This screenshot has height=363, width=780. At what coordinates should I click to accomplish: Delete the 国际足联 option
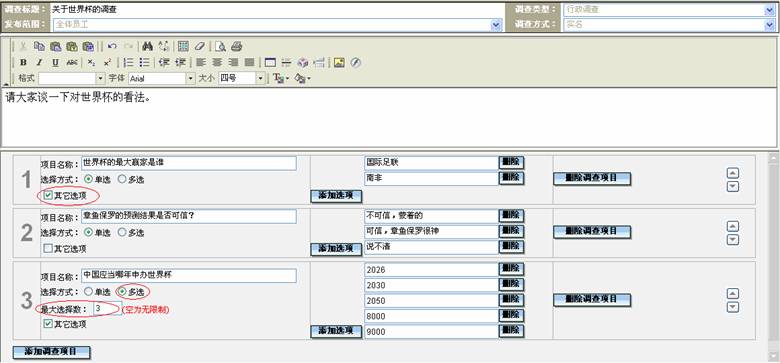point(511,163)
